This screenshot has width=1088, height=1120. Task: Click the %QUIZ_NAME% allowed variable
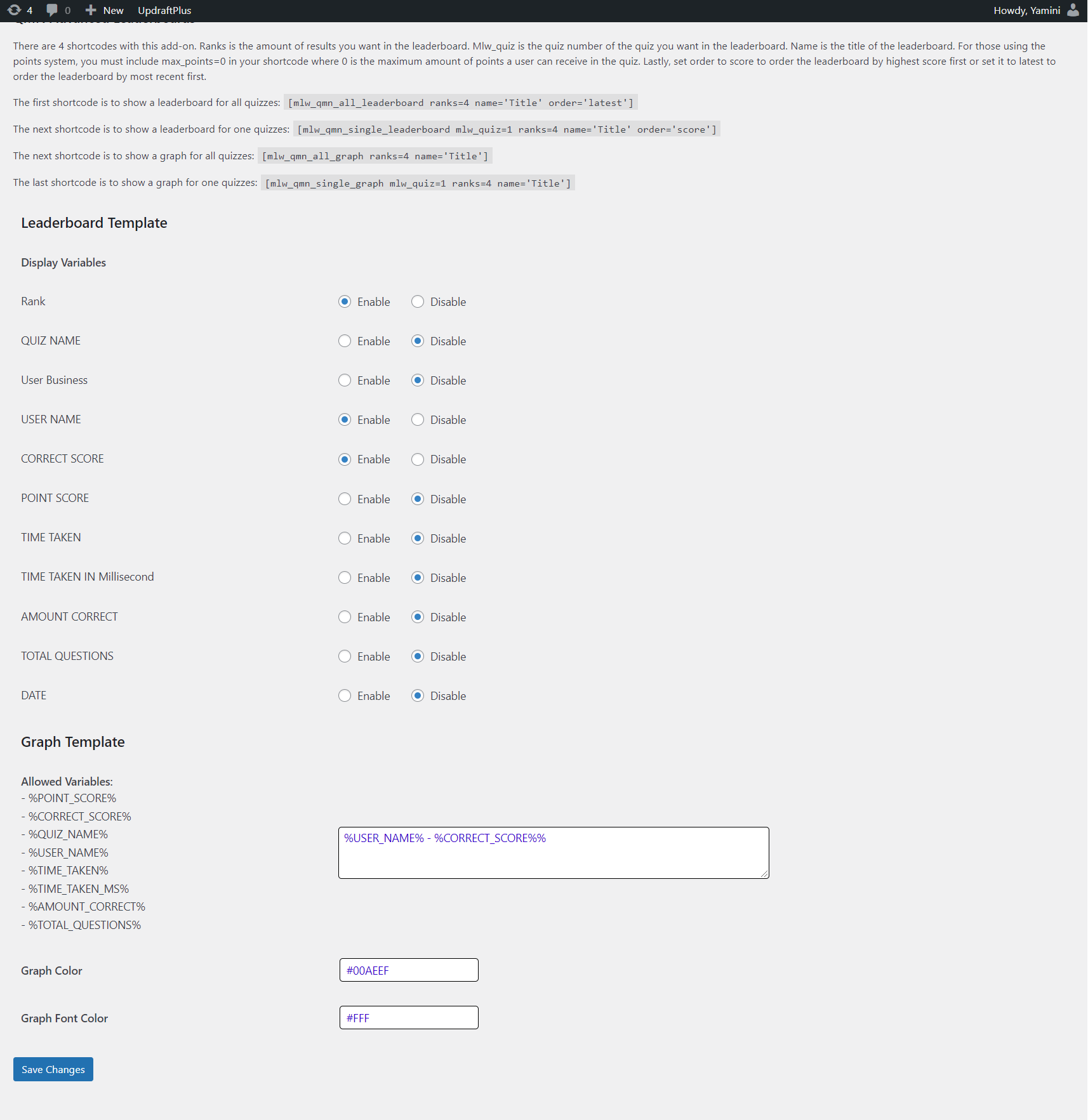pos(69,834)
